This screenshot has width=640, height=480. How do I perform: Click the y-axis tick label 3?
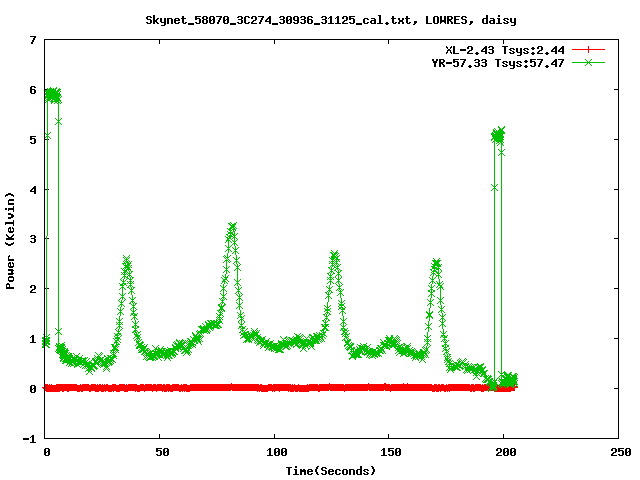[33, 239]
